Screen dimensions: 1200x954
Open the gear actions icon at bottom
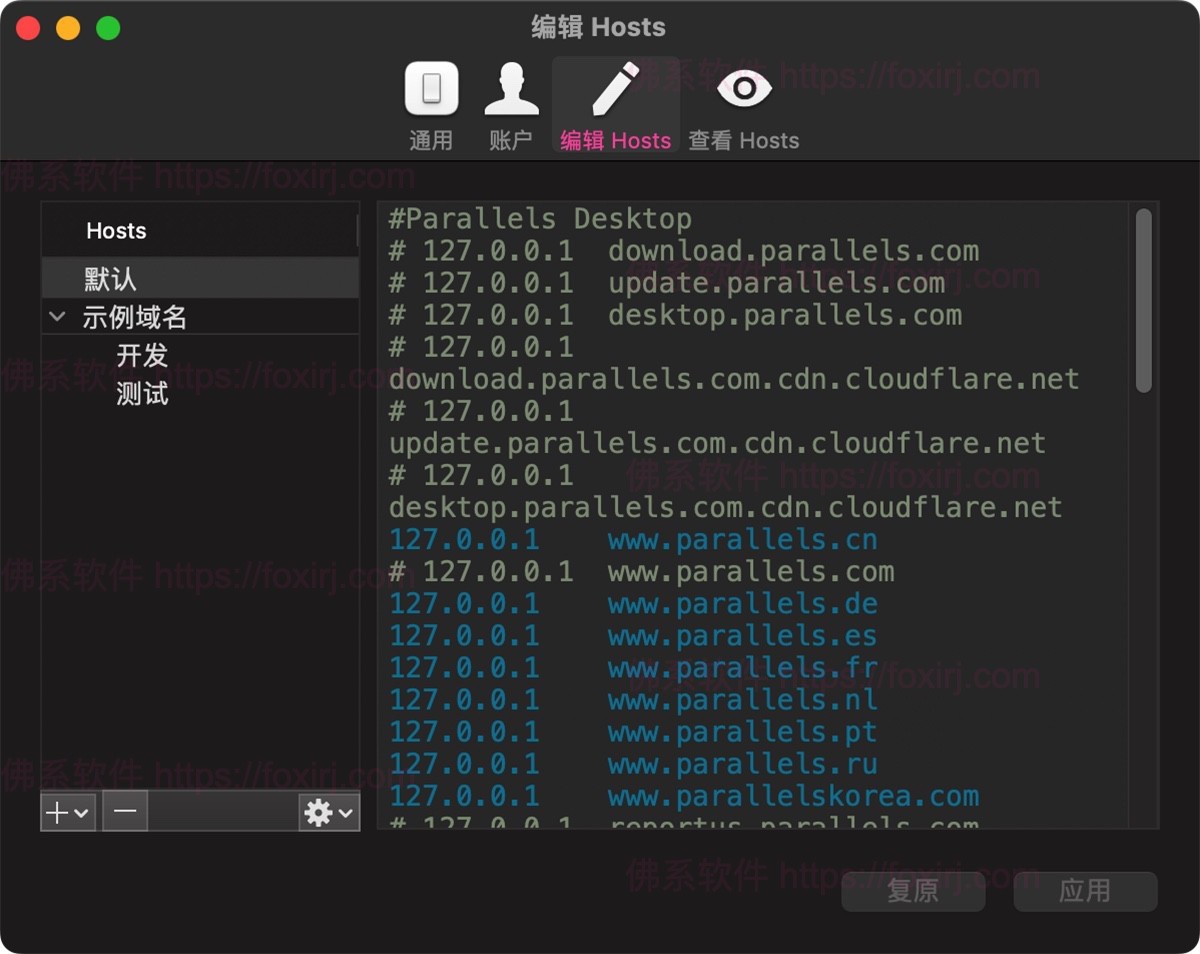(319, 812)
